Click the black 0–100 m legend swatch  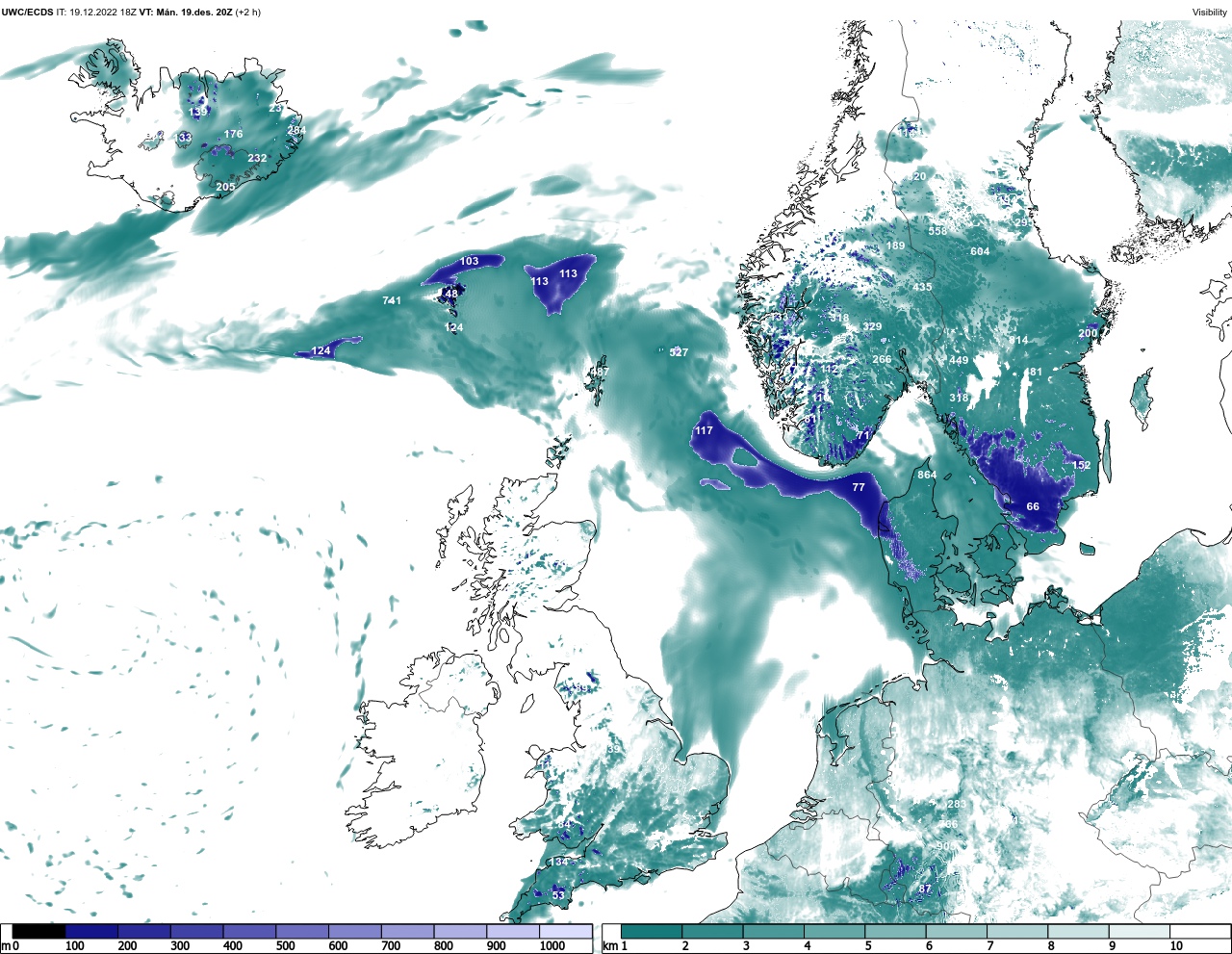coord(38,931)
